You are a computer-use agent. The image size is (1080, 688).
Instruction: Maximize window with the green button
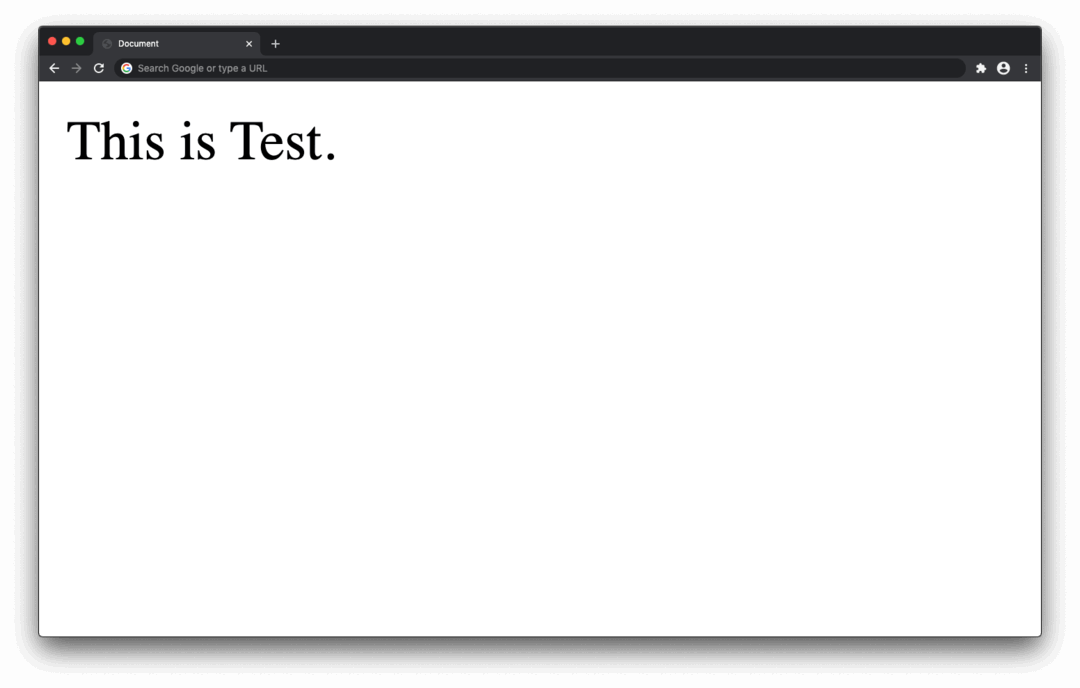80,41
